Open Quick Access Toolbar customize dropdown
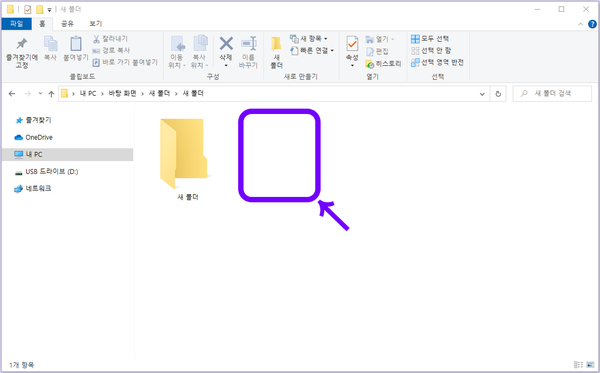Viewport: 600px width, 373px height. tap(49, 10)
